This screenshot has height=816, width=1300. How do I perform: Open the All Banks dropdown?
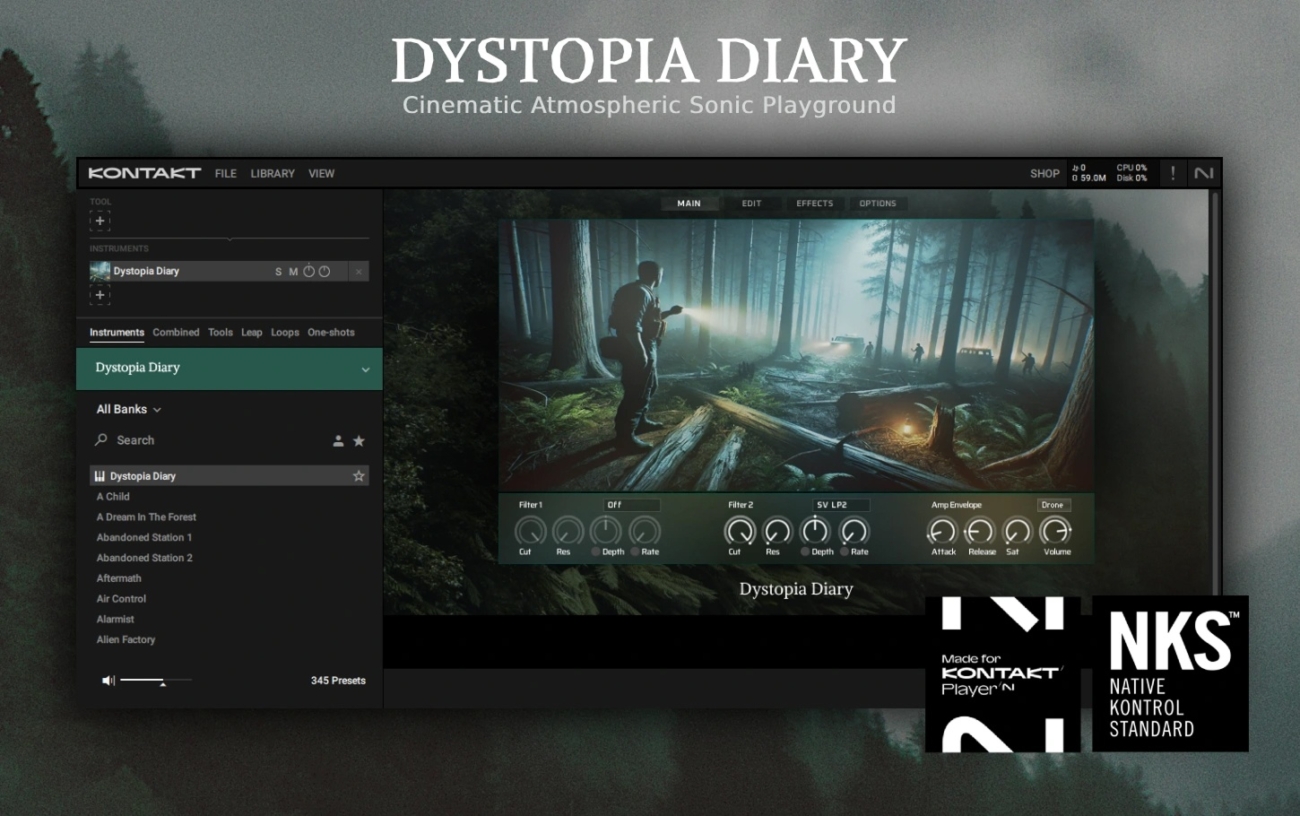click(x=128, y=410)
